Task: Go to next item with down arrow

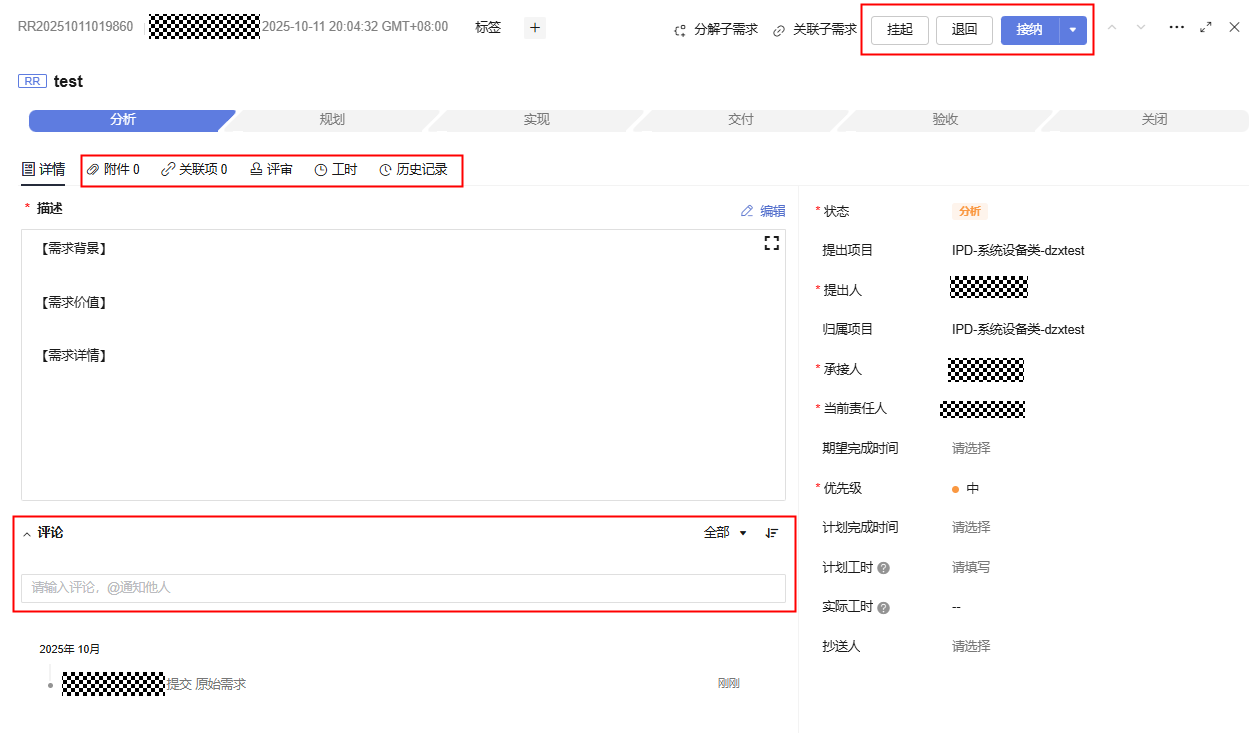Action: [1141, 28]
